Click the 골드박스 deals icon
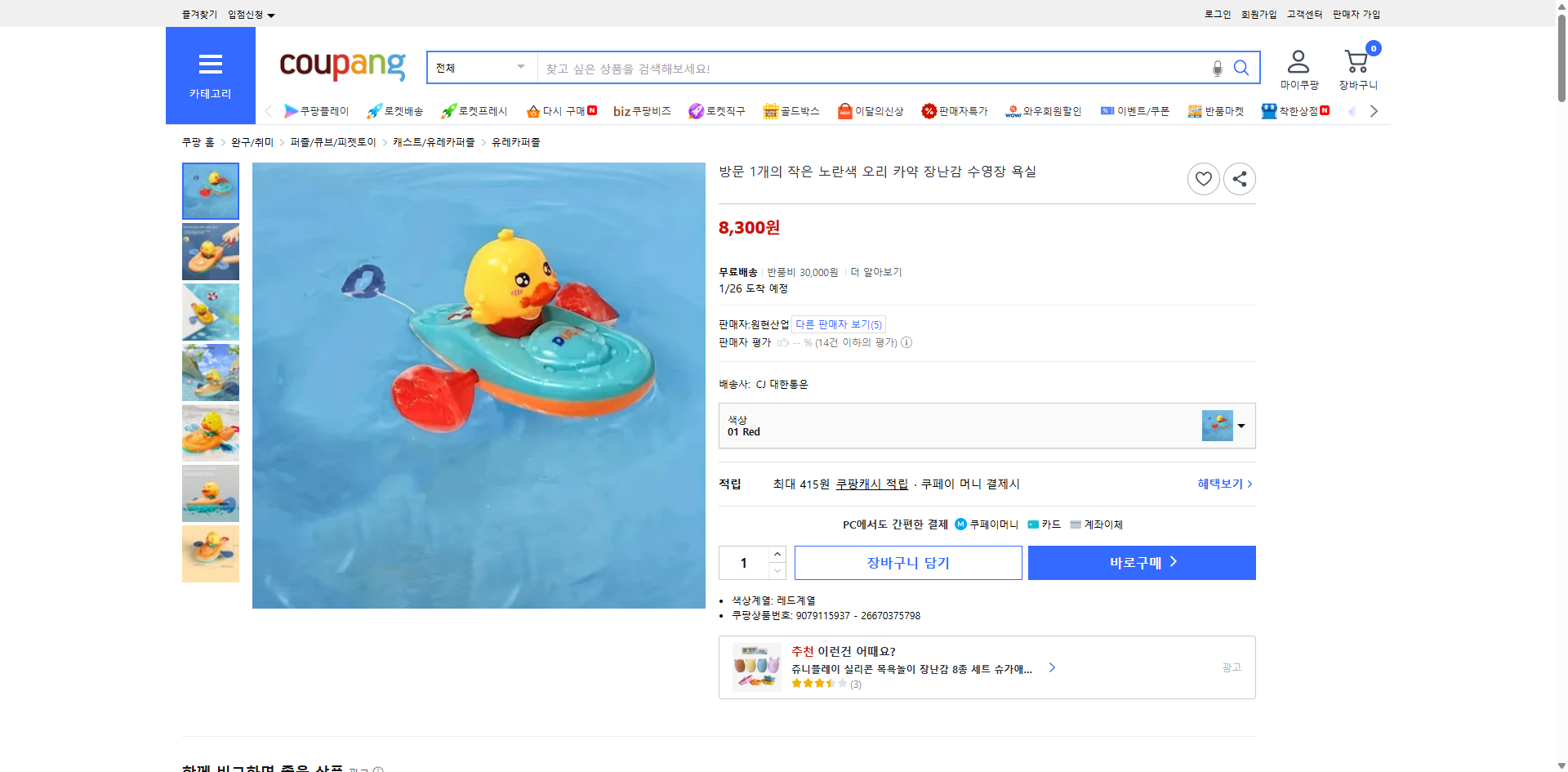The height and width of the screenshot is (772, 1568). [791, 111]
